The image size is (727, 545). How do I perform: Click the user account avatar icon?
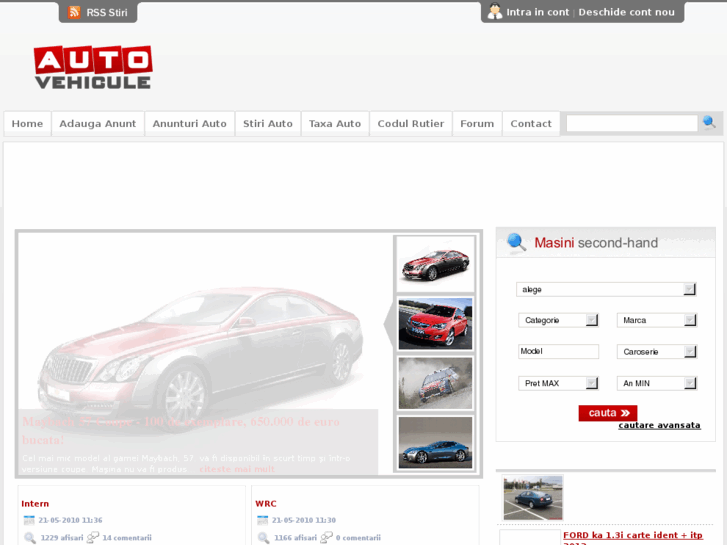(495, 12)
